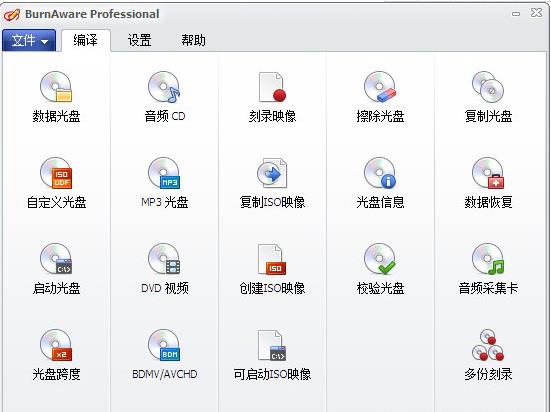Close the BurnAware Professional window
551x412 pixels.
point(536,13)
